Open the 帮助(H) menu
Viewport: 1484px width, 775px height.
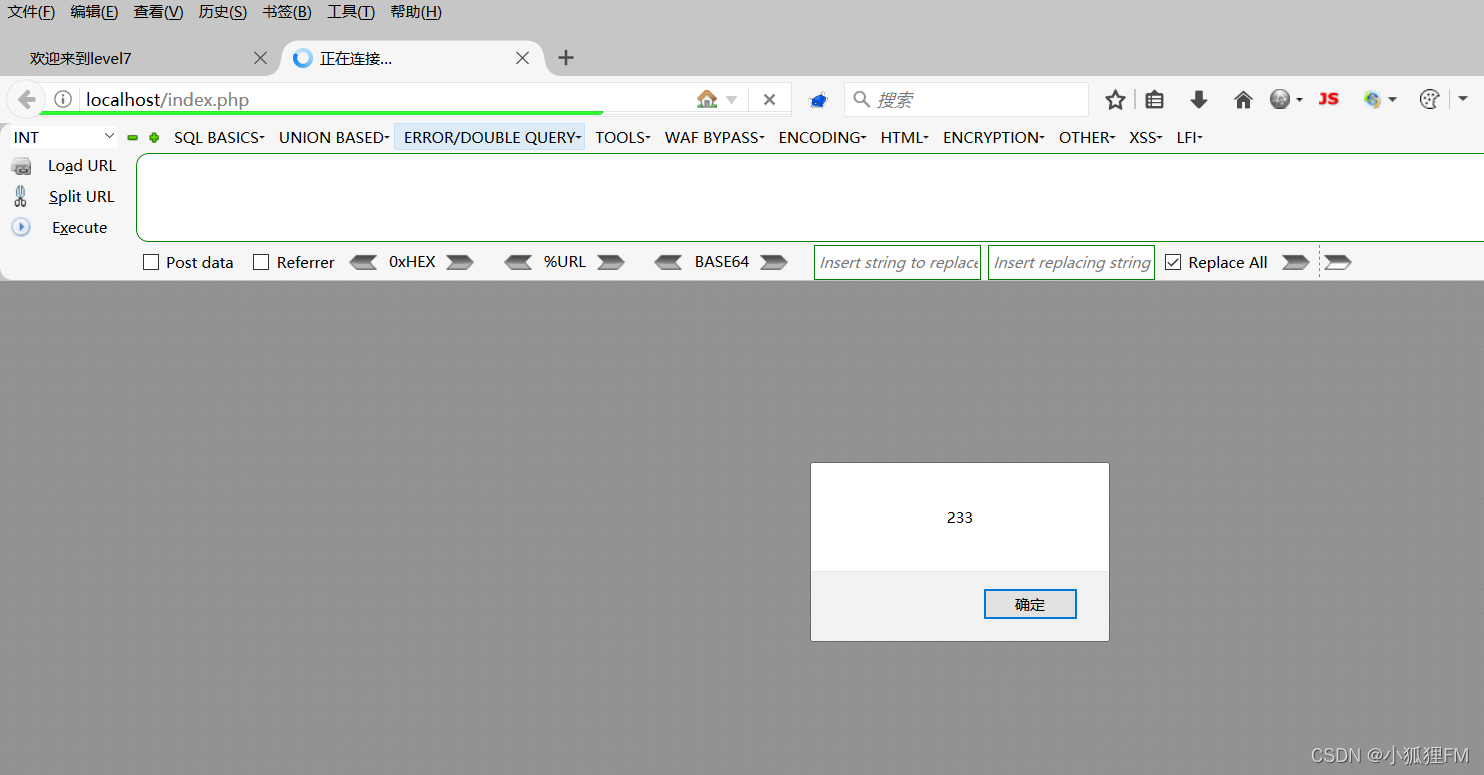point(416,12)
